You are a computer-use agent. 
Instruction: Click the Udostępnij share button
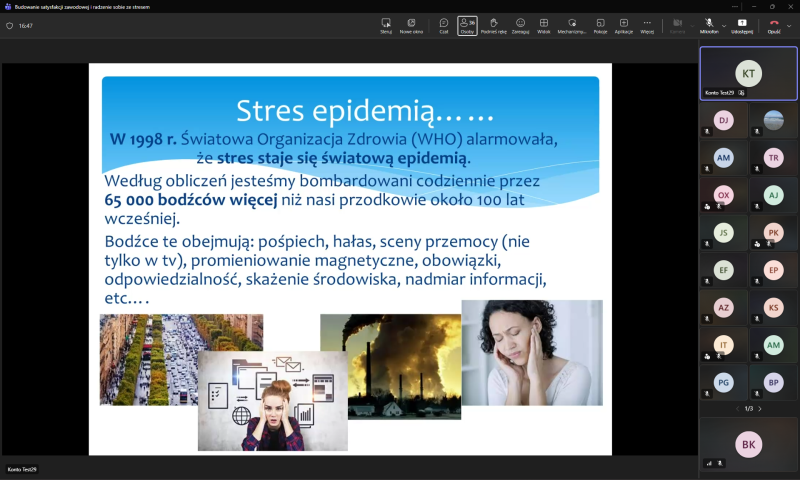[742, 25]
